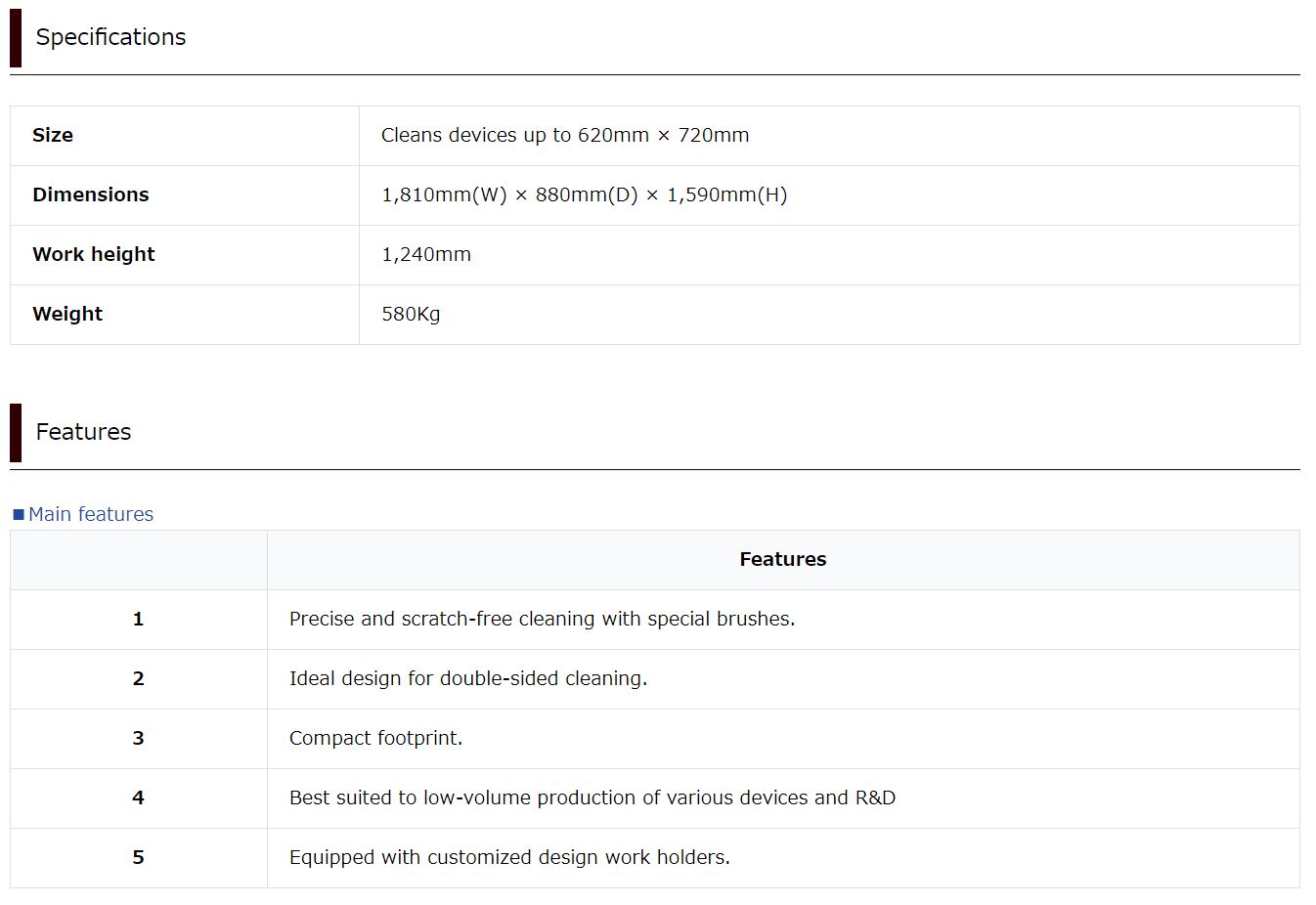Click the Dimensions row label
The width and height of the screenshot is (1316, 905).
pos(91,194)
